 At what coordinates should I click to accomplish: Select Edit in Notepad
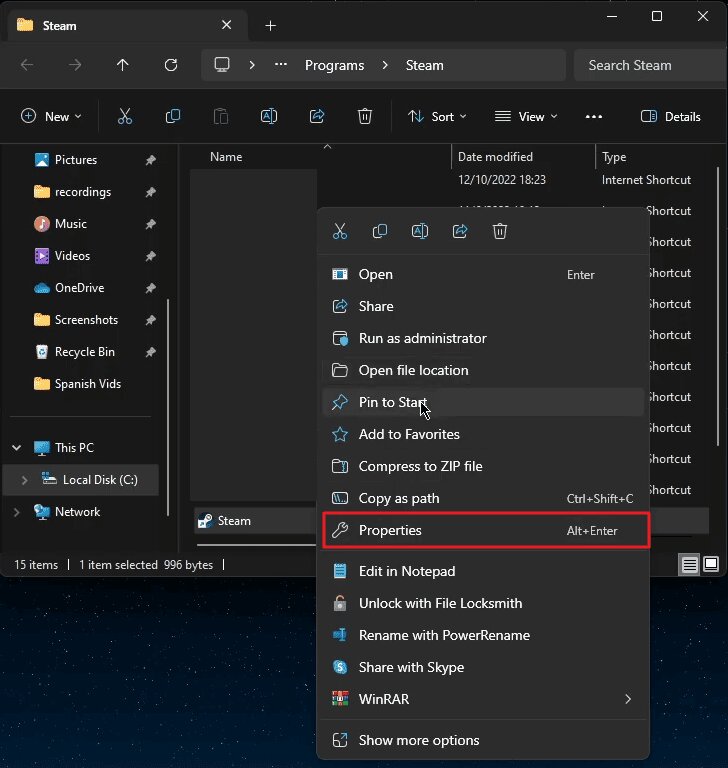tap(483, 571)
